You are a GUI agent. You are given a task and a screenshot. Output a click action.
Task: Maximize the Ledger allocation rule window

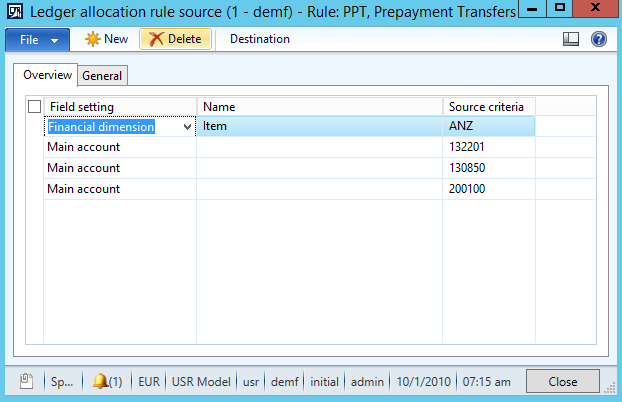[560, 10]
